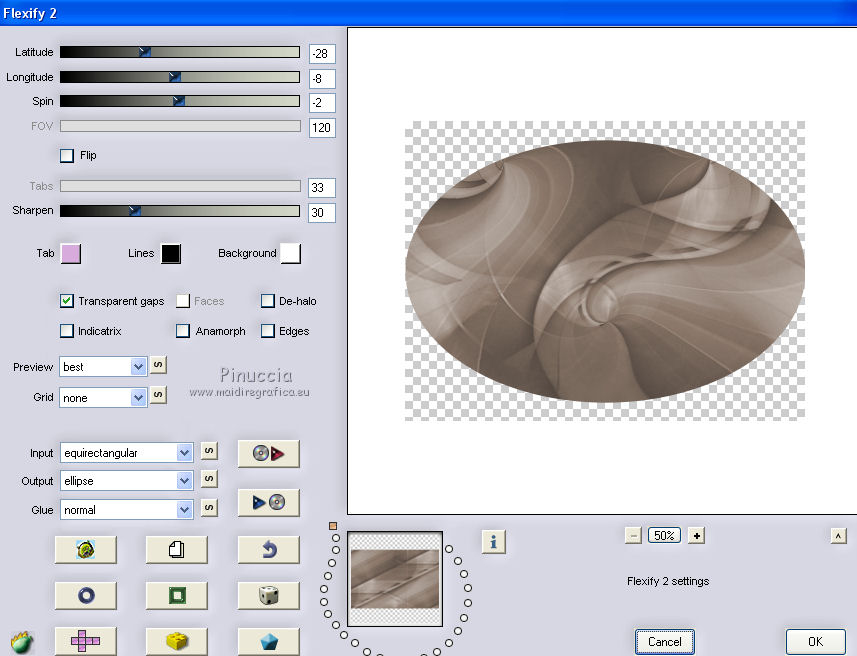Click the globe preset icon button
The image size is (857, 656).
coord(86,549)
